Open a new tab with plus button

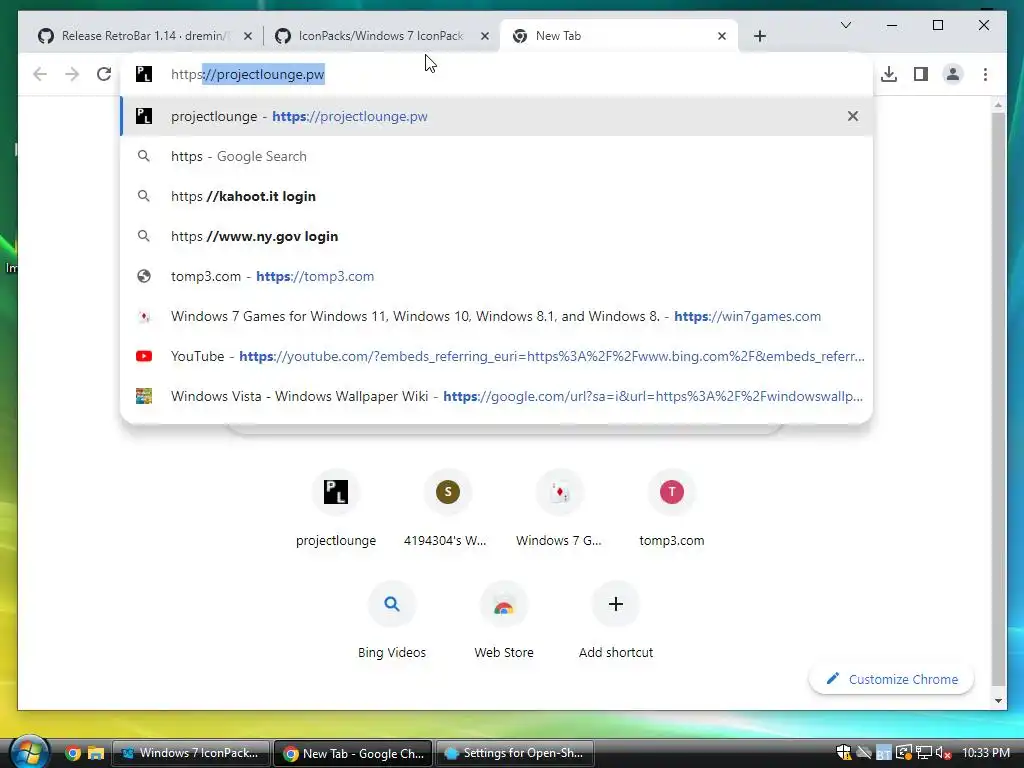pos(760,36)
